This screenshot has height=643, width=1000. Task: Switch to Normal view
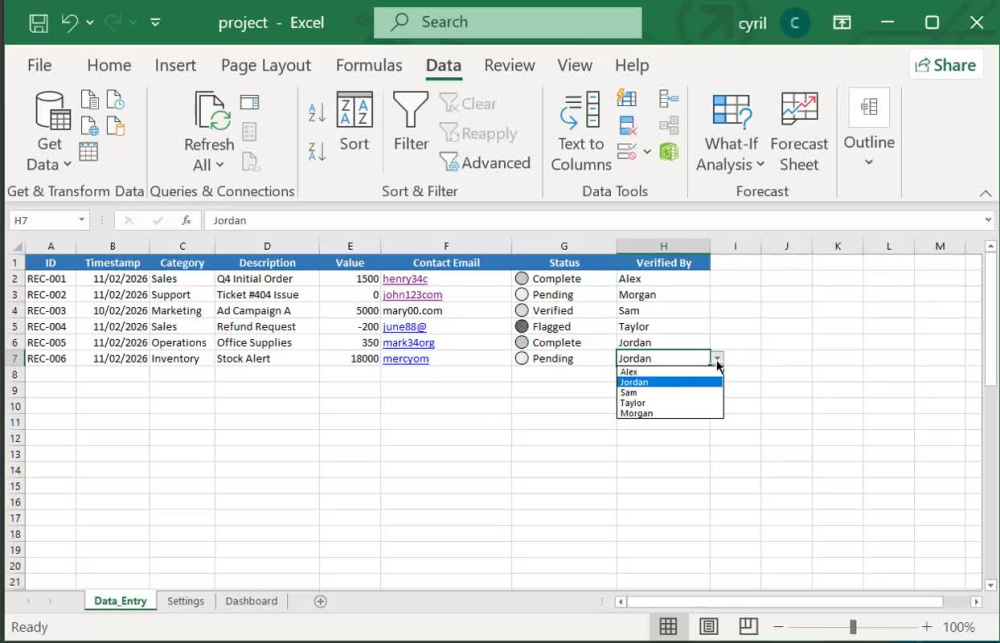click(668, 626)
